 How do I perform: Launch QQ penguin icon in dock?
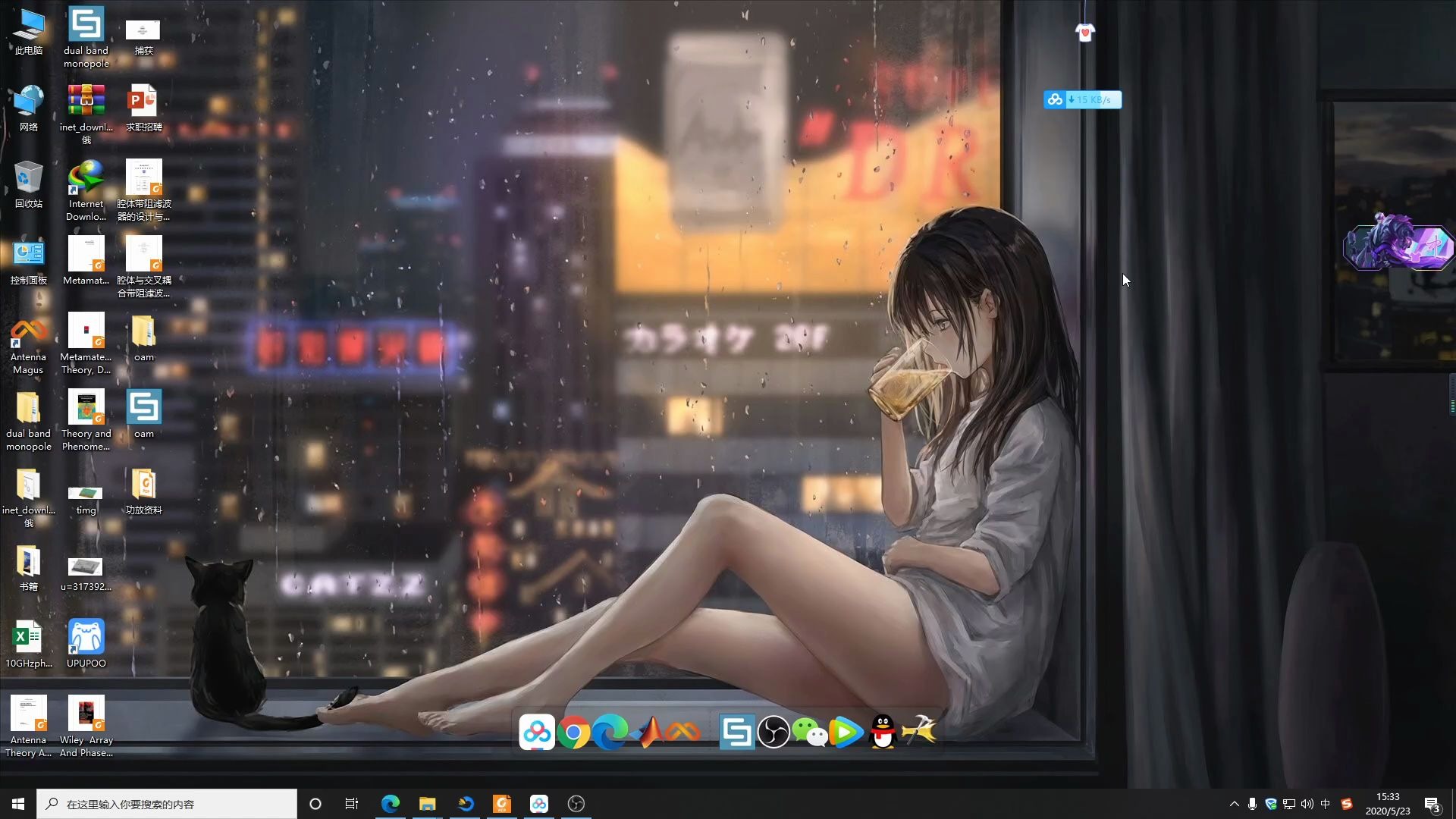[x=883, y=733]
